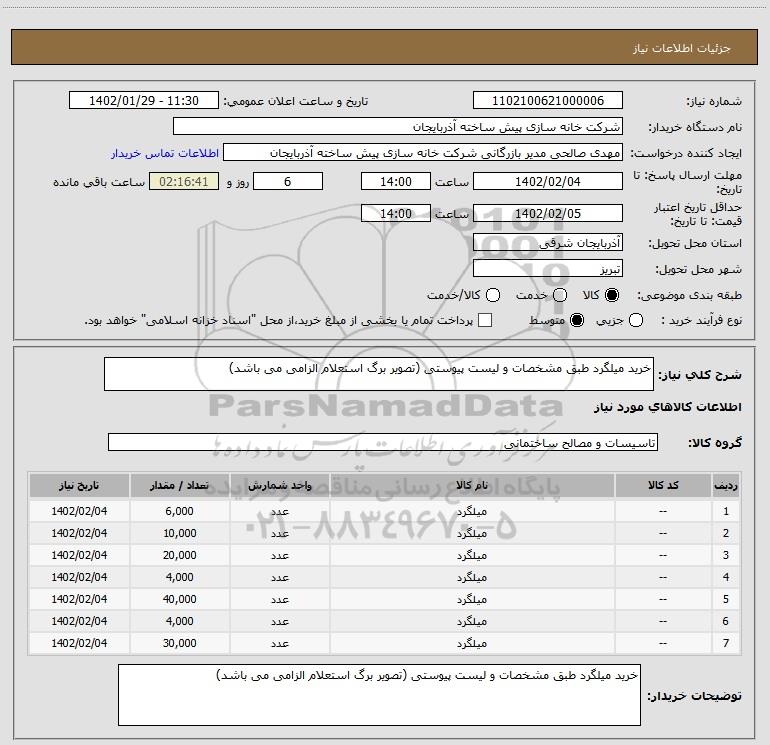Click the نام کالا column header
770x745 pixels.
point(472,485)
